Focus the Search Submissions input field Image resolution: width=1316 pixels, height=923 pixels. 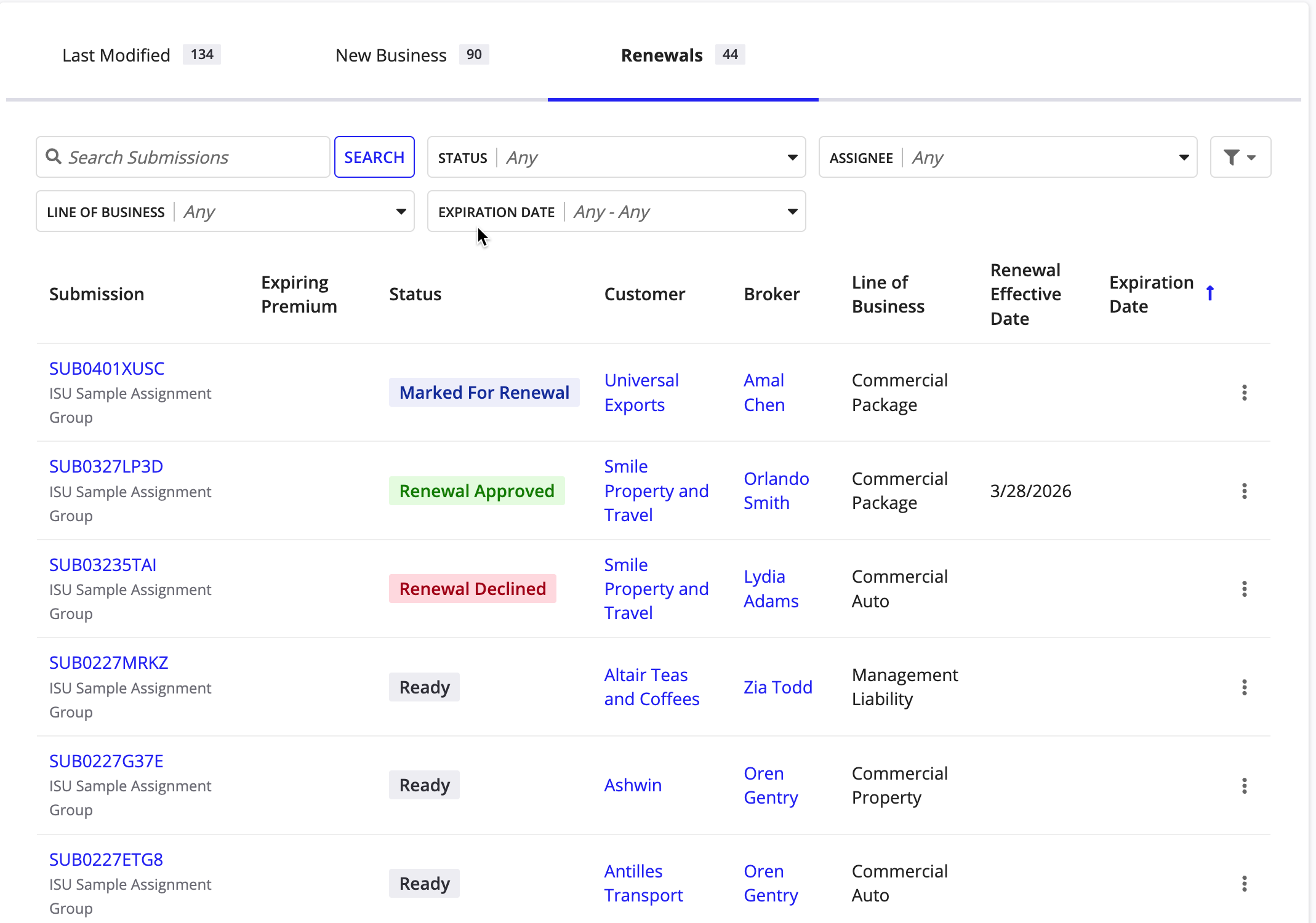coord(183,158)
